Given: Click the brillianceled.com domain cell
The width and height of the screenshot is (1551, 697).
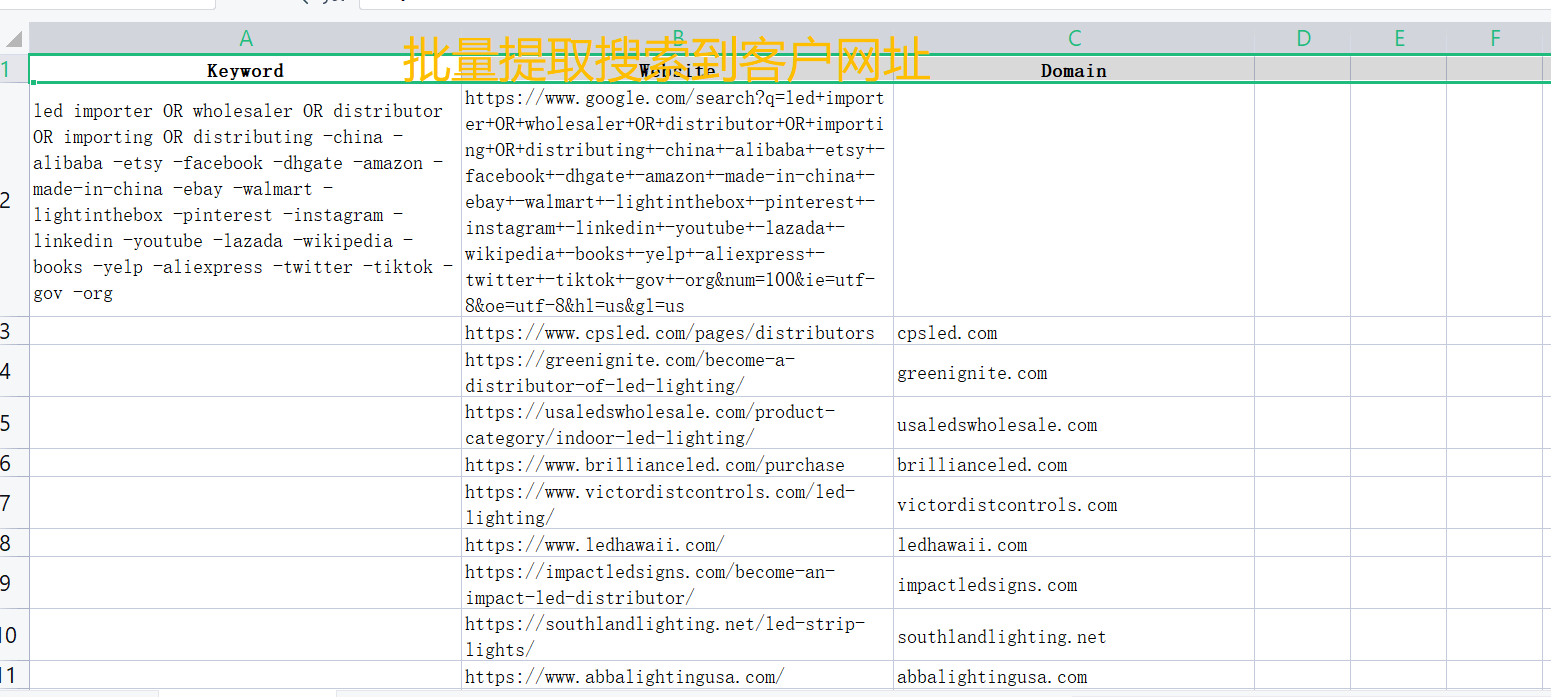Looking at the screenshot, I should click(x=1074, y=463).
